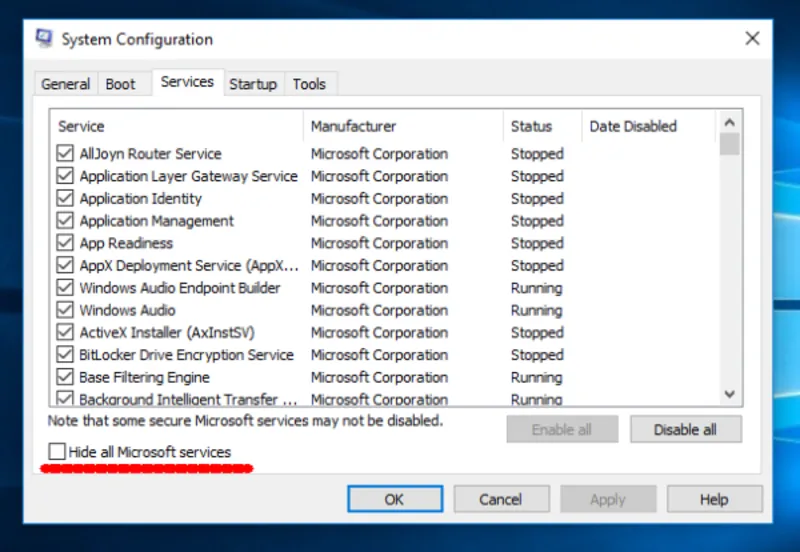Sort services by Manufacturer column header
Viewport: 800px width, 552px height.
pos(353,126)
